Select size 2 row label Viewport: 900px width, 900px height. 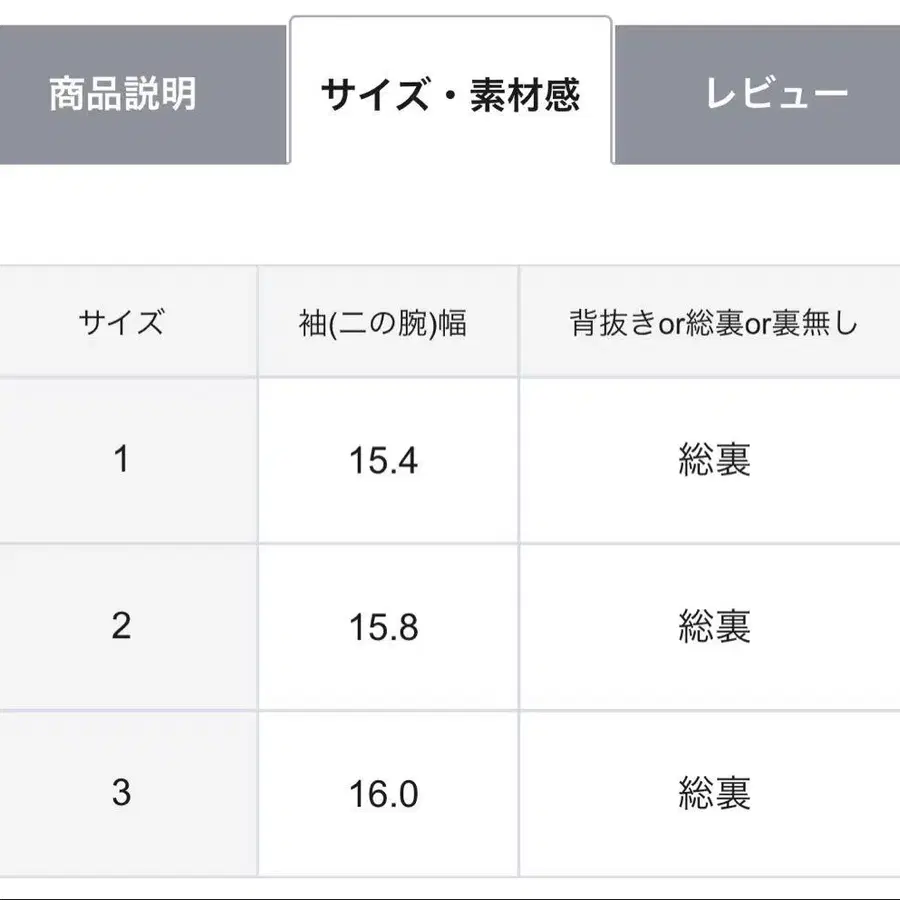[122, 625]
